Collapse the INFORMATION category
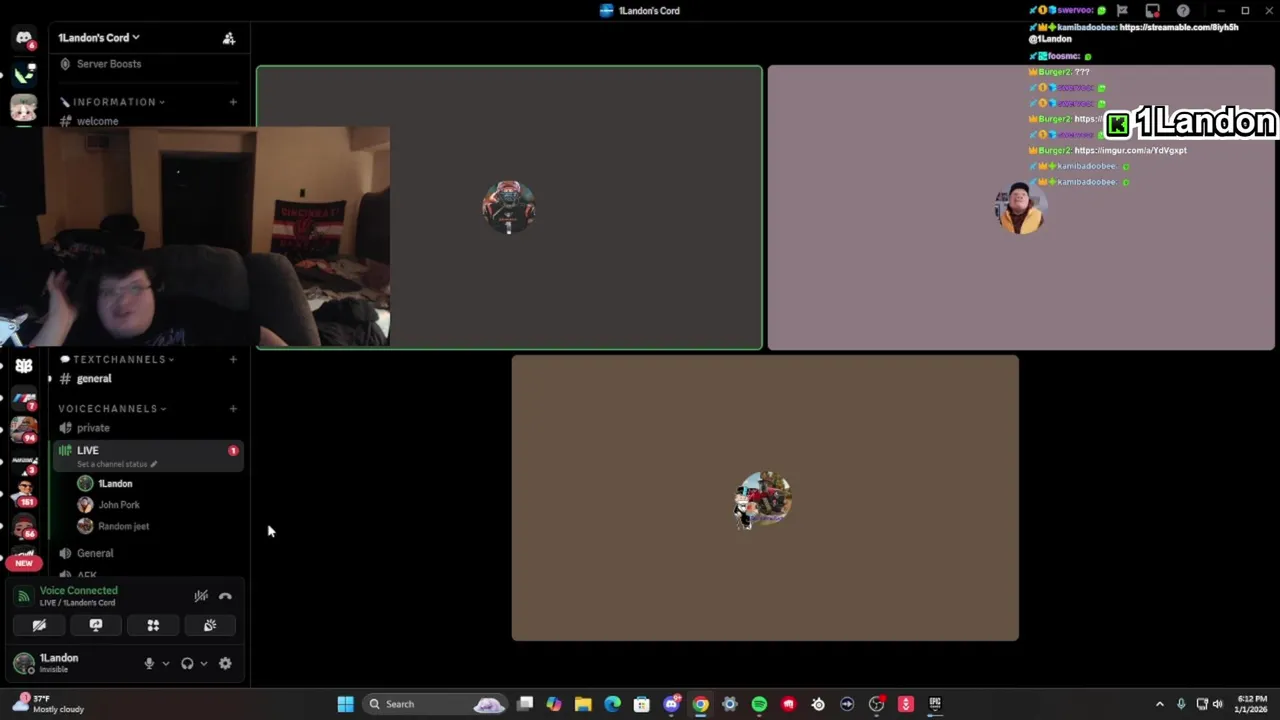 pyautogui.click(x=113, y=102)
